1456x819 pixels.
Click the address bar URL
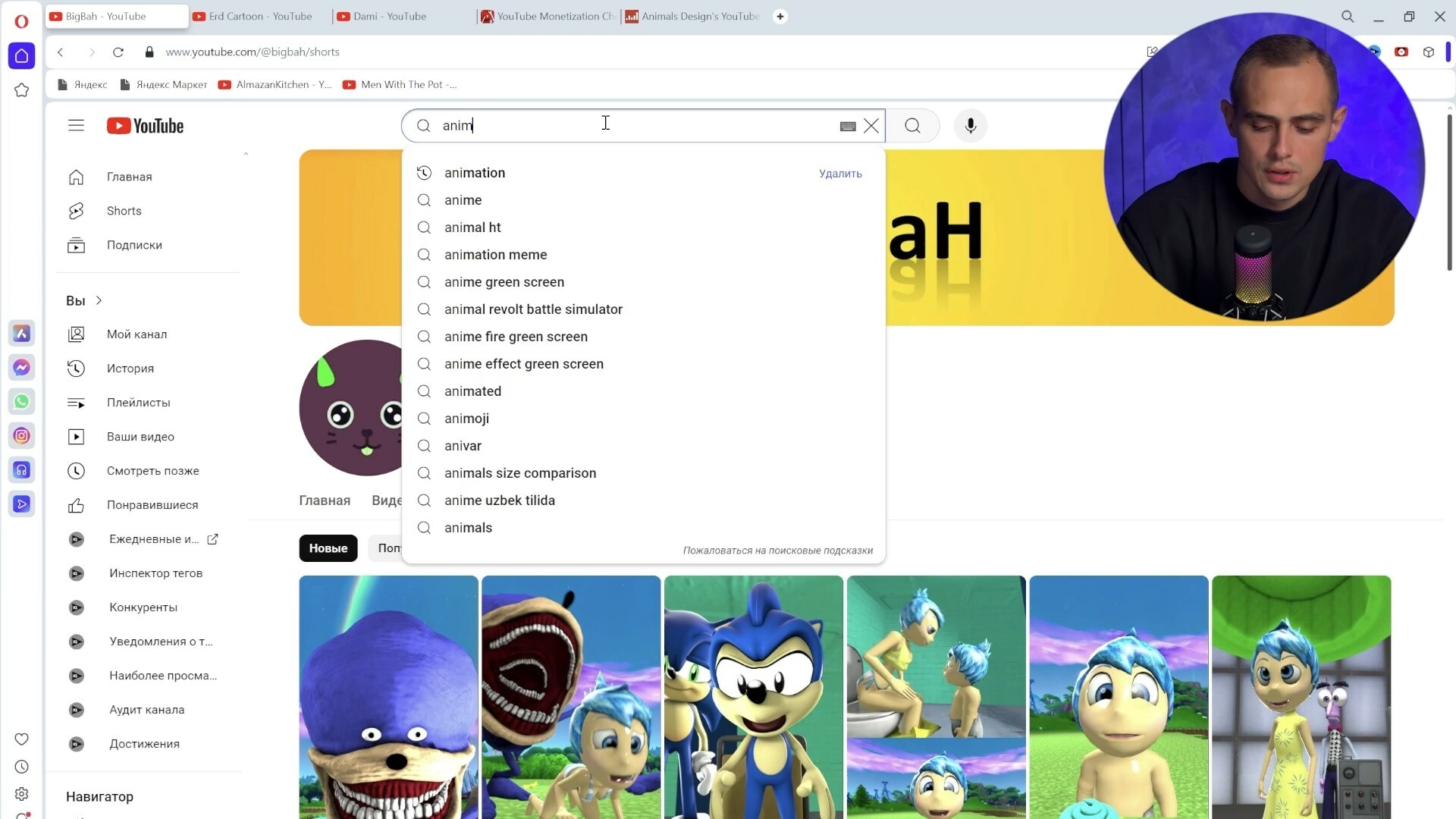pyautogui.click(x=253, y=52)
